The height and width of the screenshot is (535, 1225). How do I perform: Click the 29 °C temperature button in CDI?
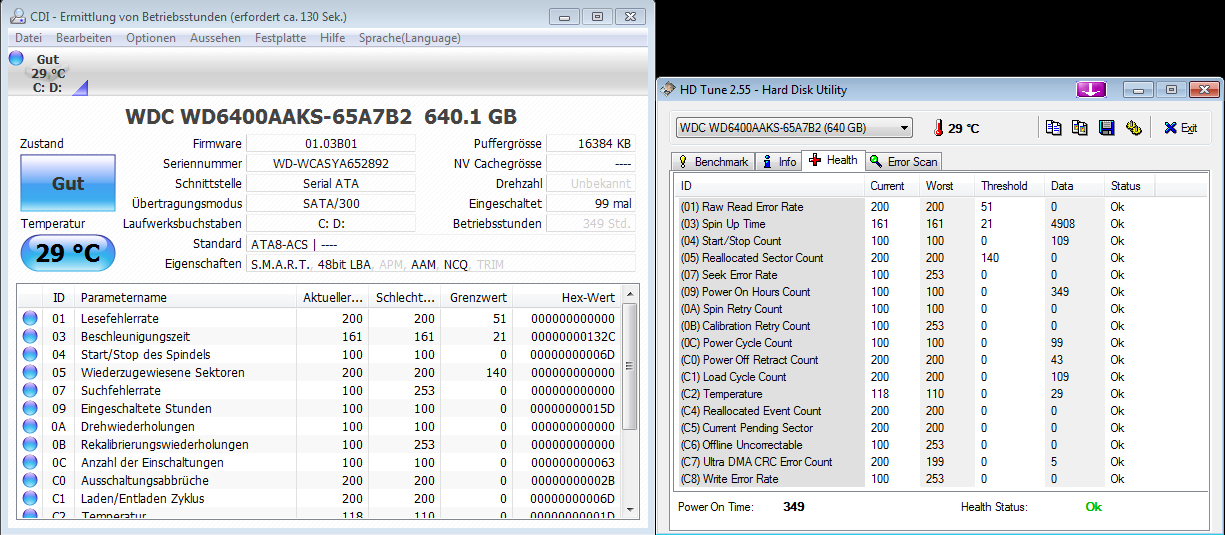[x=68, y=253]
